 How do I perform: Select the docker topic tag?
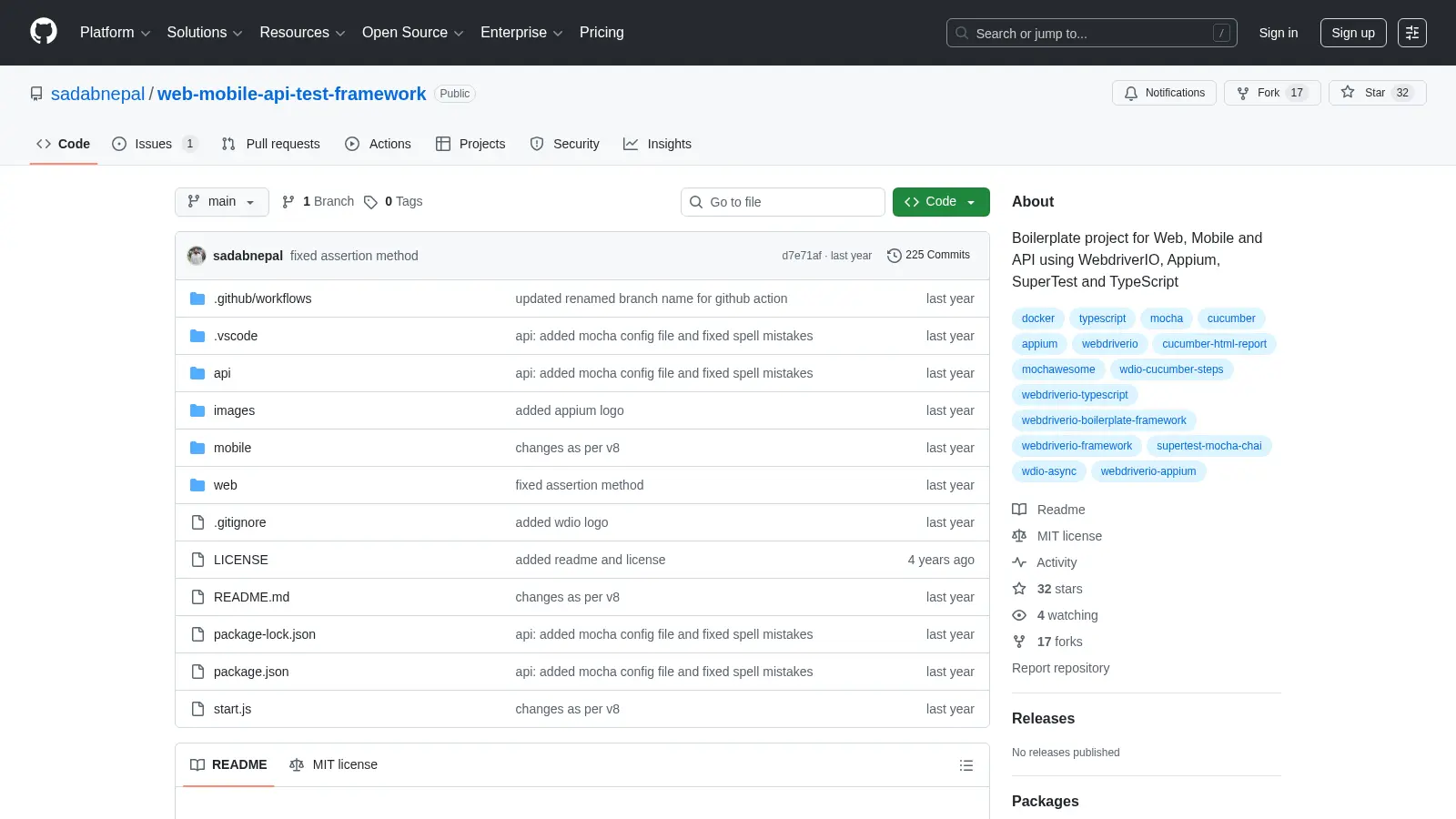point(1037,318)
